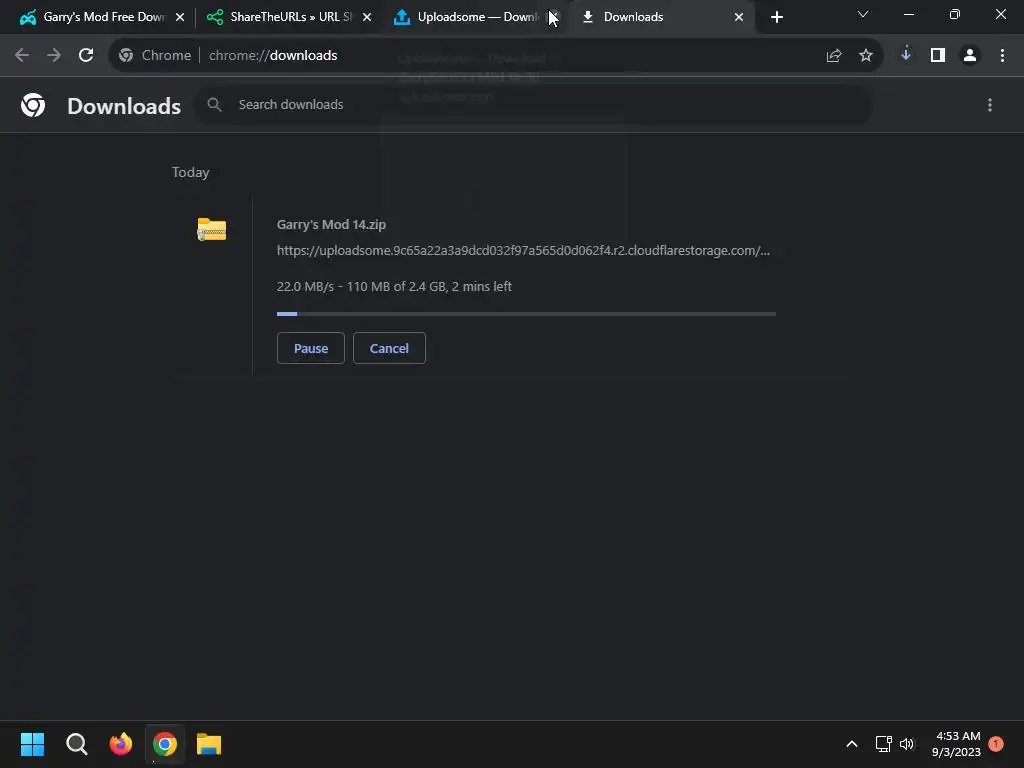Go forward to next page
Screen dimensions: 1024x768
[54, 56]
